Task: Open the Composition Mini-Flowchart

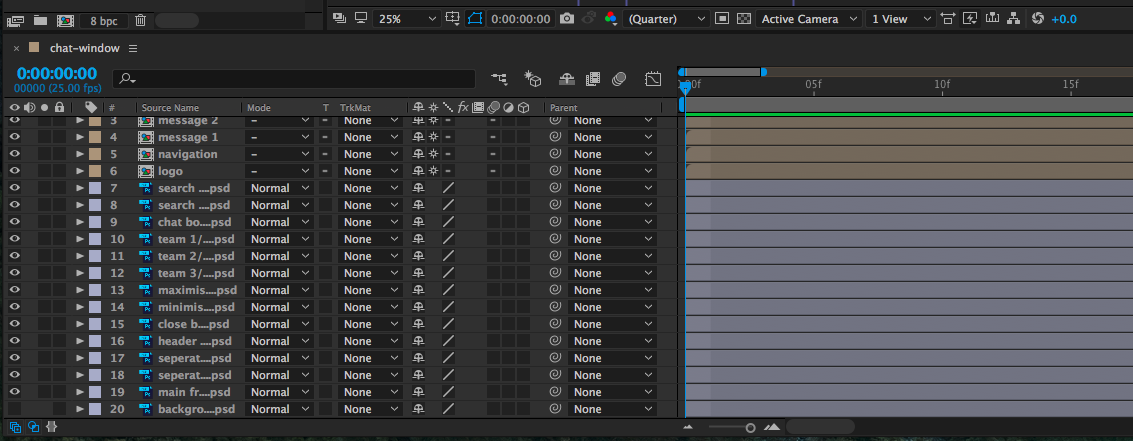Action: (500, 78)
